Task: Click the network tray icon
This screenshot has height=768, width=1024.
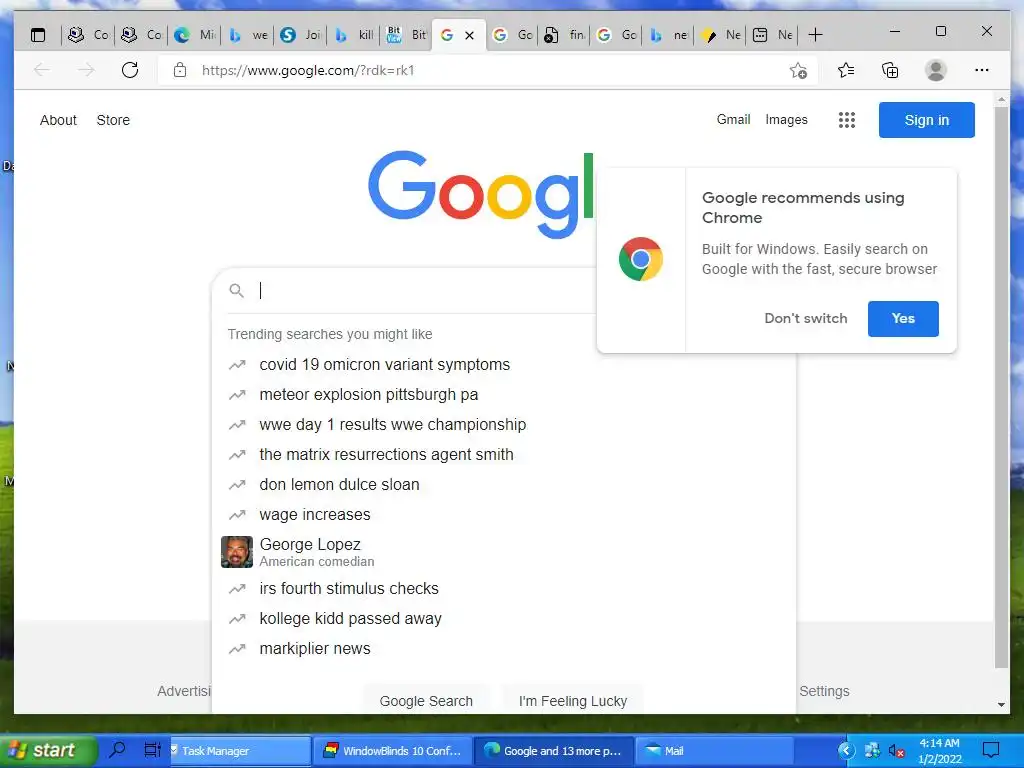Action: click(x=872, y=750)
